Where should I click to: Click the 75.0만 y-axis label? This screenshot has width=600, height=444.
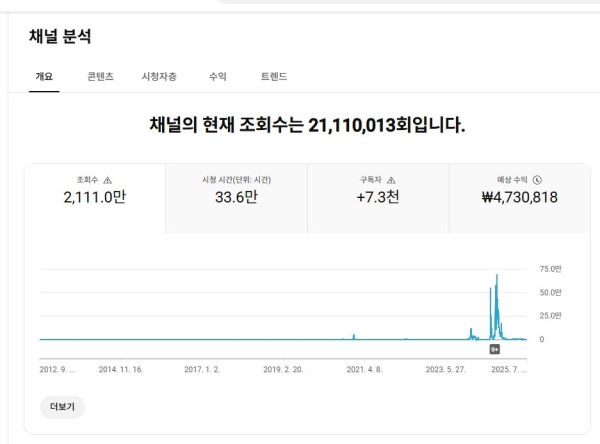tap(550, 269)
